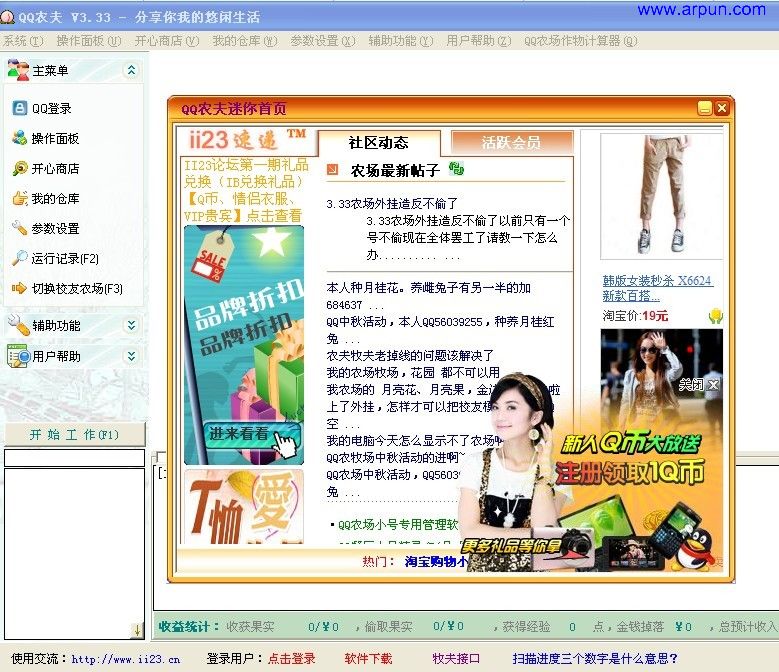This screenshot has height=672, width=779.
Task: Click 扫描进度三个数字是什么意思? link
Action: coord(595,659)
